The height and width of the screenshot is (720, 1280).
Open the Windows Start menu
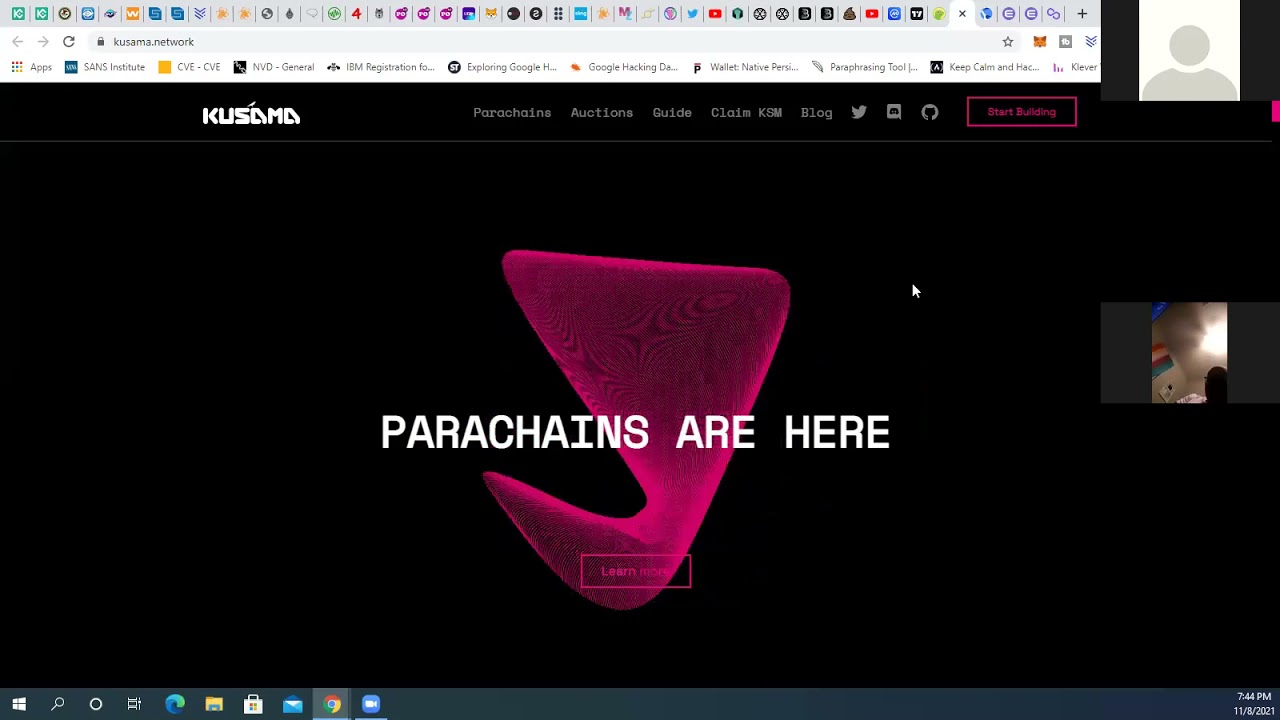[x=19, y=705]
